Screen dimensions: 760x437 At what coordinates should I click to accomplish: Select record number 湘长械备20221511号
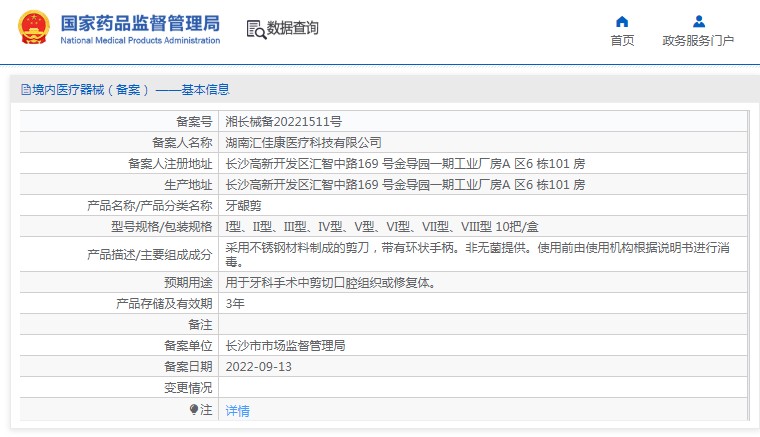point(284,122)
